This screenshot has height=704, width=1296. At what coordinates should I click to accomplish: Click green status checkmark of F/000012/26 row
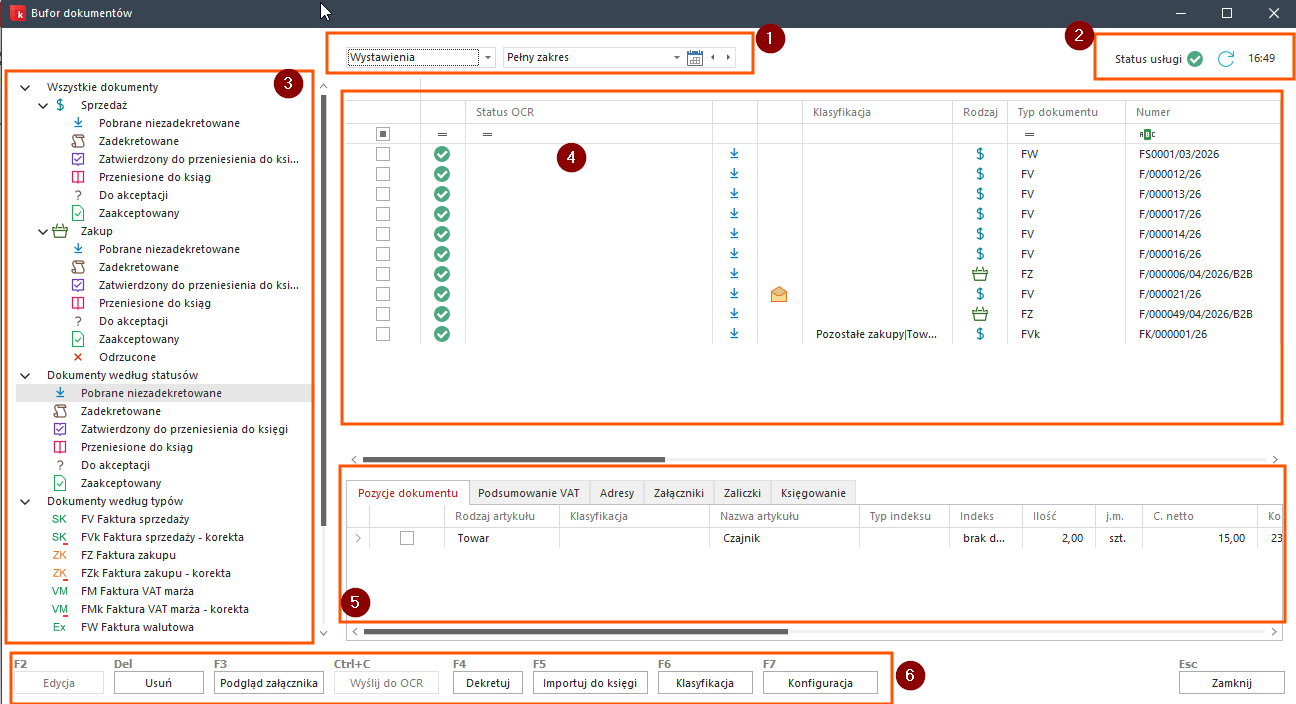[442, 174]
